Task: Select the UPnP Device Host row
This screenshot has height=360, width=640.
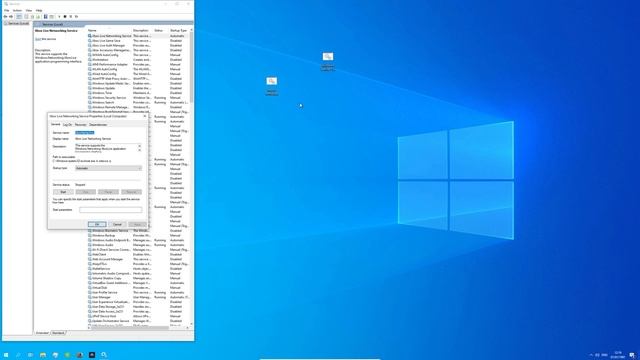Action: coord(138,316)
